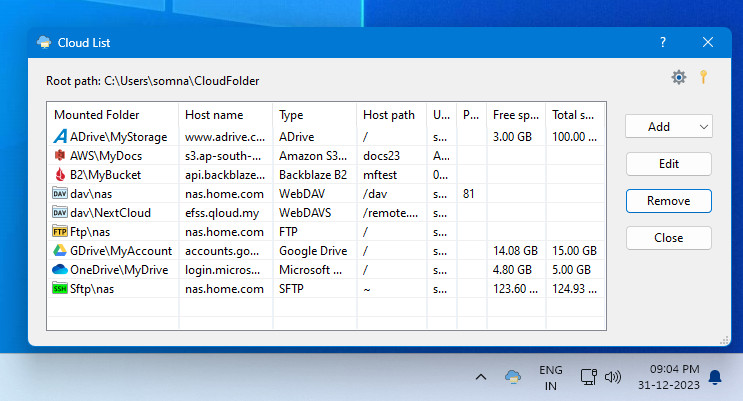
Task: Show hidden tray icons chevron
Action: [481, 377]
